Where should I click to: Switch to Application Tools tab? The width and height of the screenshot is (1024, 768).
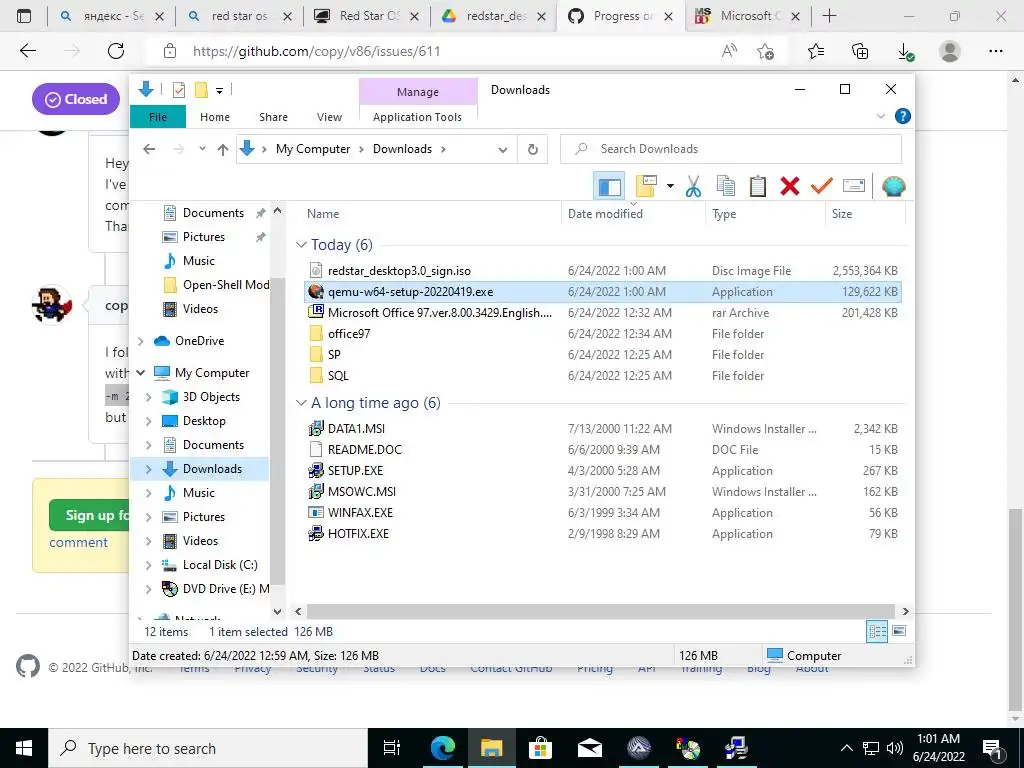coord(417,117)
